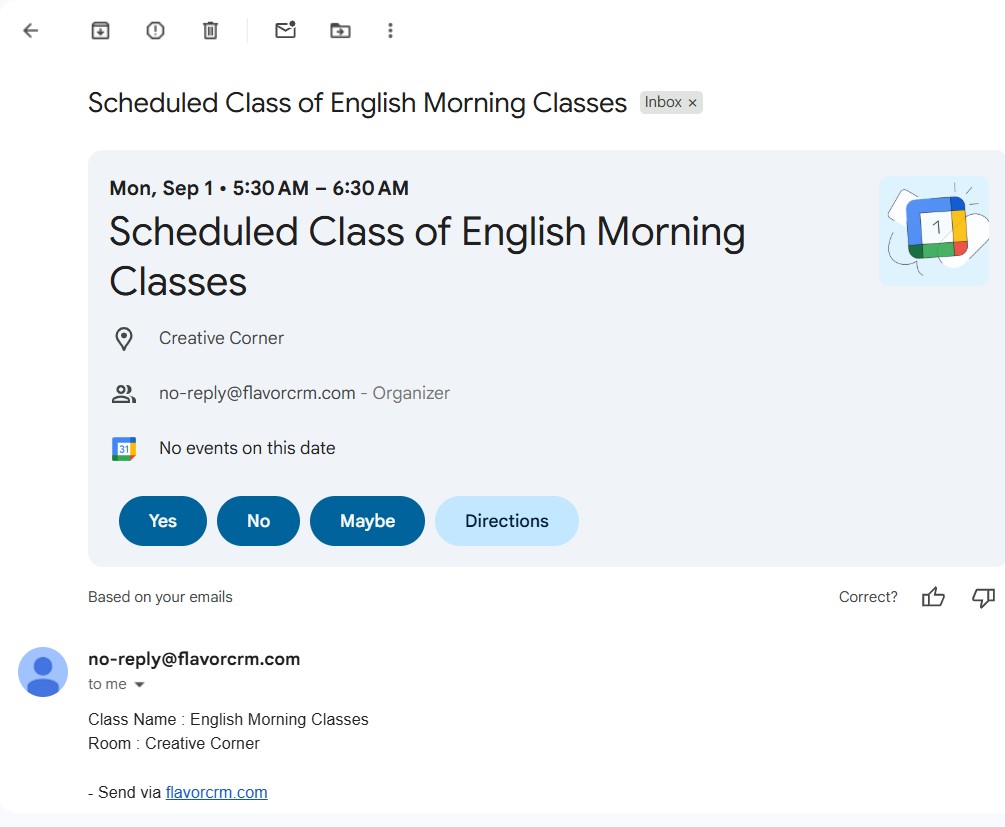The image size is (1005, 827).
Task: Delete this email with trash icon
Action: [x=210, y=31]
